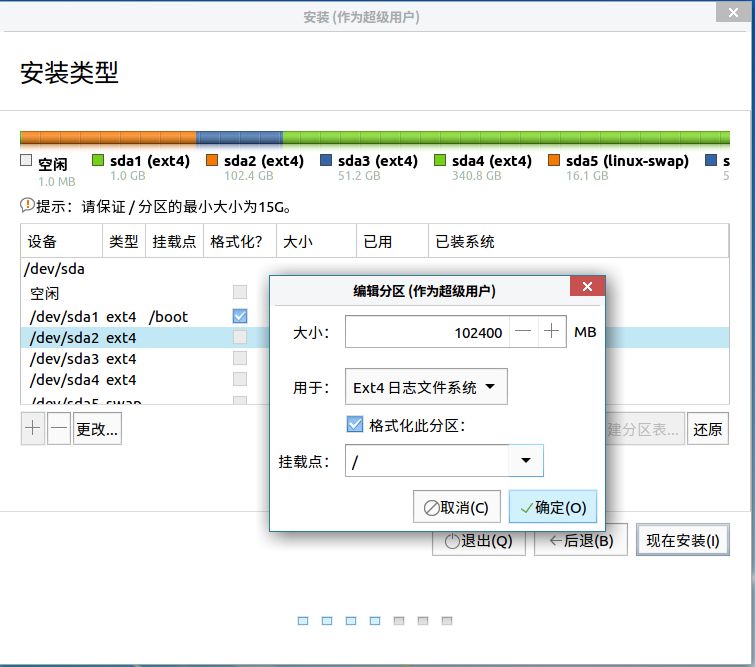Click the green sda1 legend swatch
This screenshot has height=667, width=755.
[98, 160]
